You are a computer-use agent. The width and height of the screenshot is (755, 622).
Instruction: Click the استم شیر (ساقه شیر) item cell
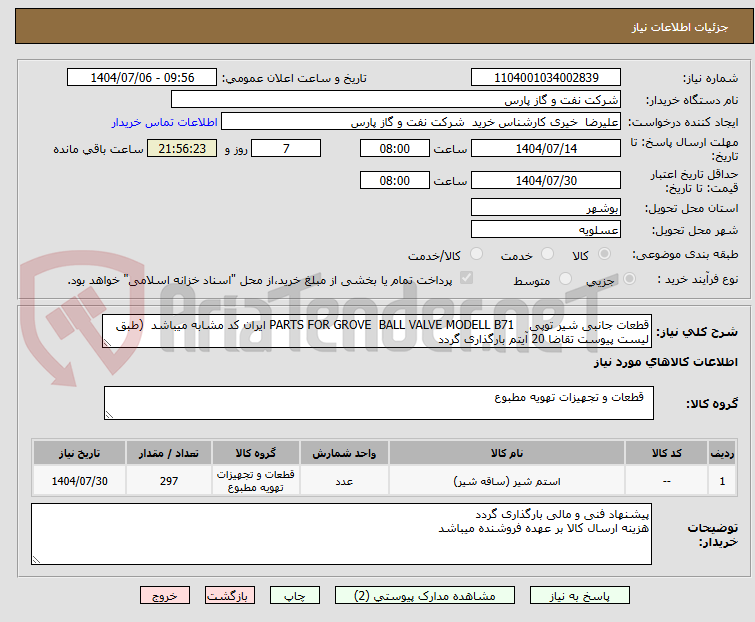(507, 481)
